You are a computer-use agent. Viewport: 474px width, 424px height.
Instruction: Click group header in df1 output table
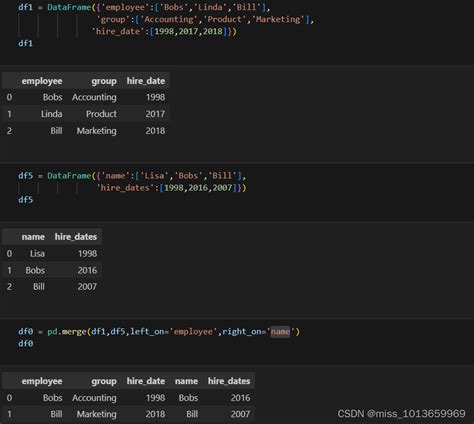tap(104, 81)
